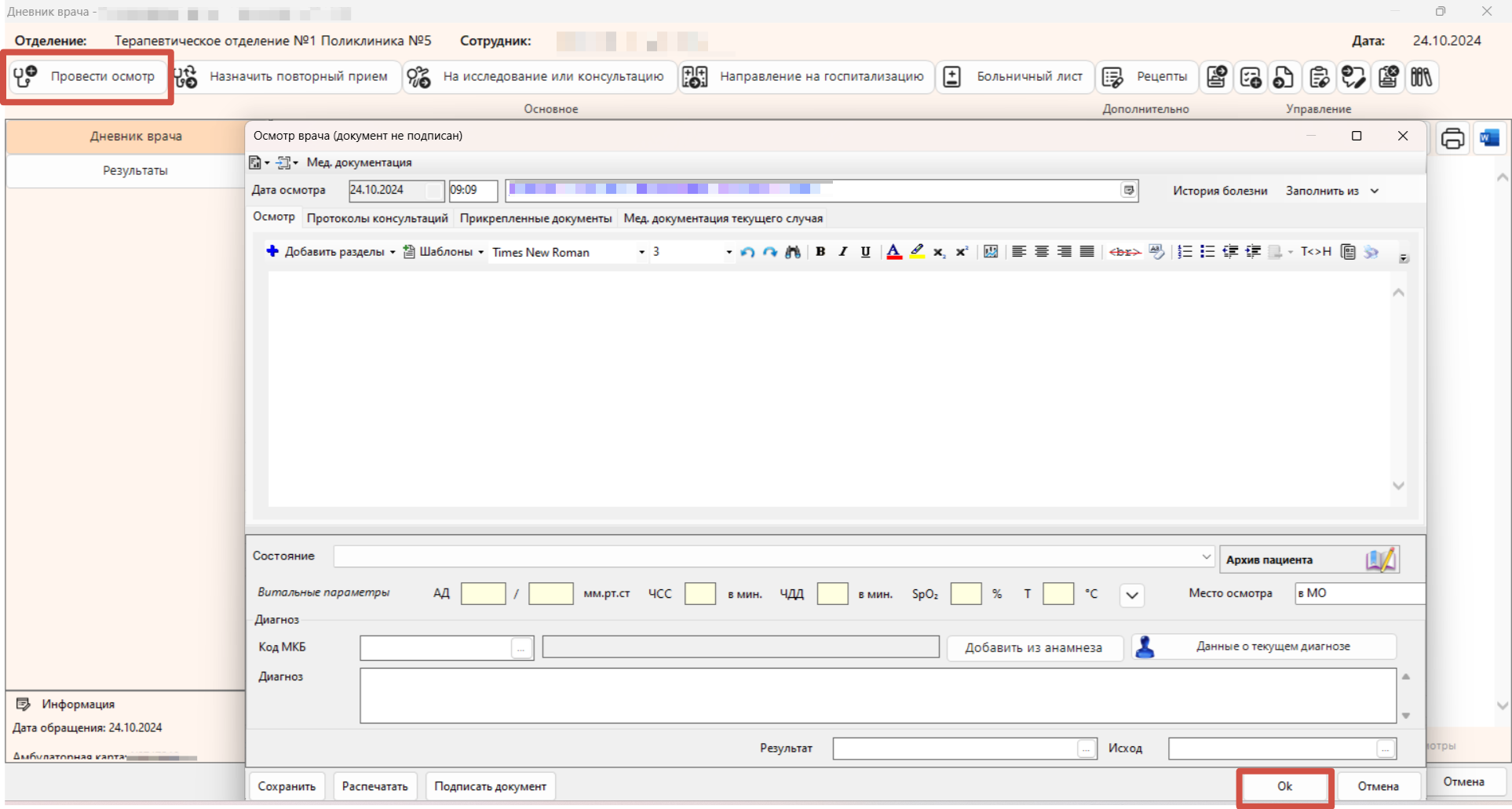Justify text alignment
Image resolution: width=1512 pixels, height=809 pixels.
(x=1087, y=252)
